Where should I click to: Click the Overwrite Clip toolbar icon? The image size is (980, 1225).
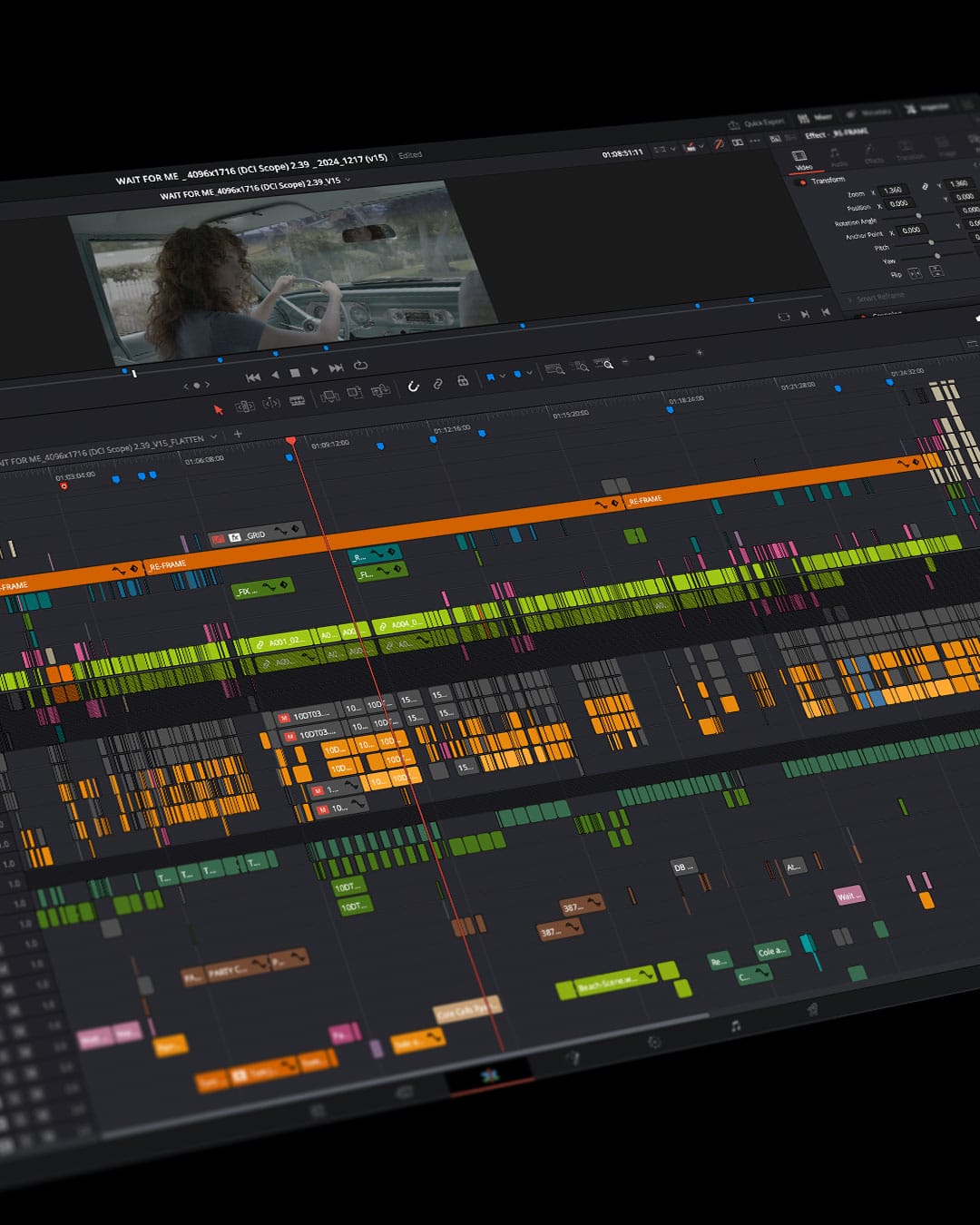[355, 394]
